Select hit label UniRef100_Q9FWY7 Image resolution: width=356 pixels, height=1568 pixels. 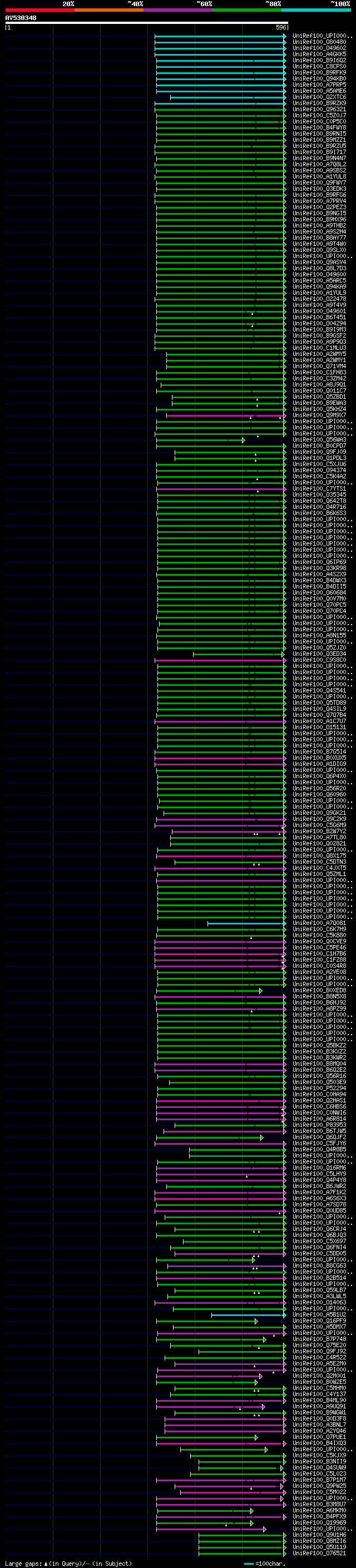pyautogui.click(x=319, y=183)
